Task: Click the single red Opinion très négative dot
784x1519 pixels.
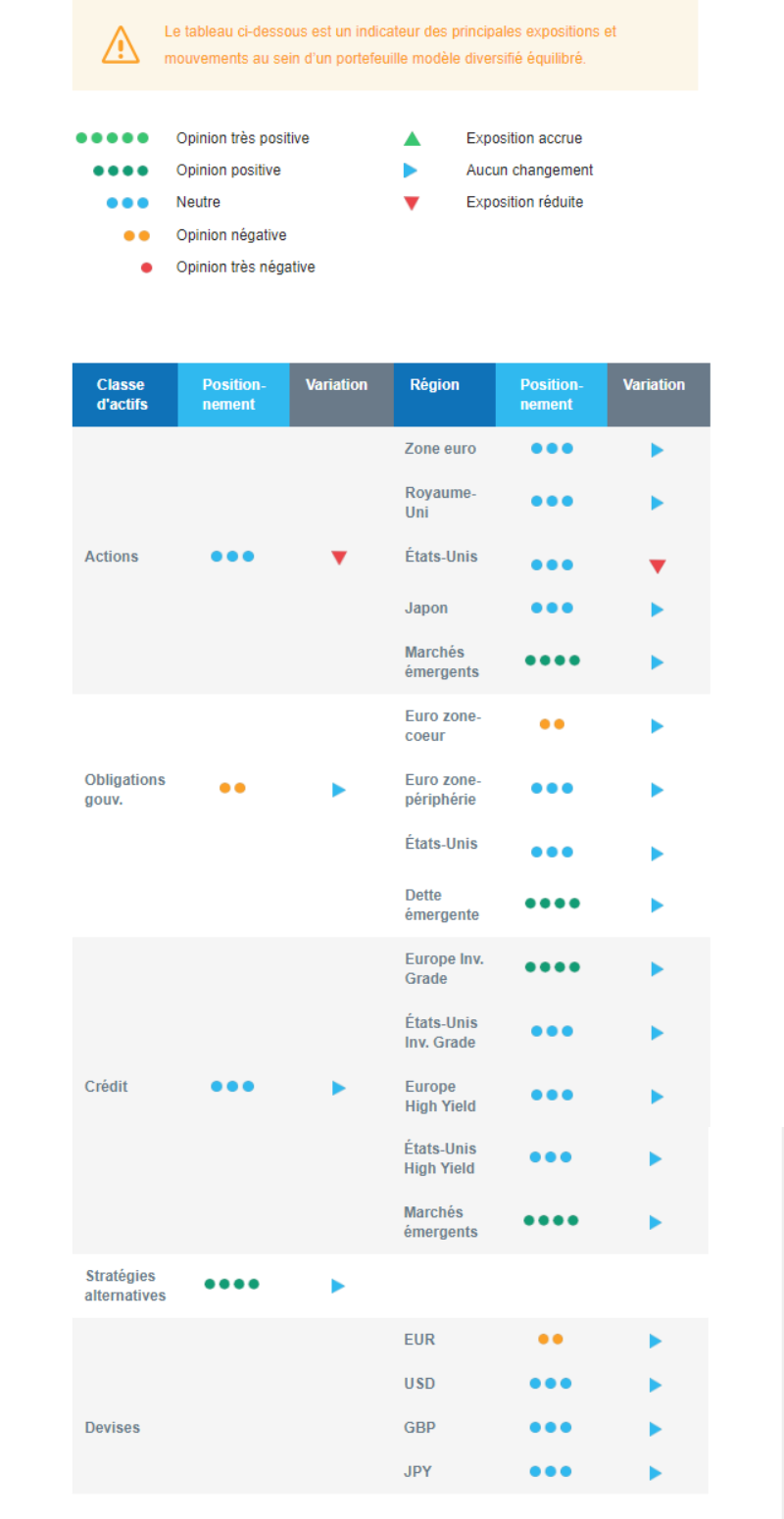Action: point(146,268)
